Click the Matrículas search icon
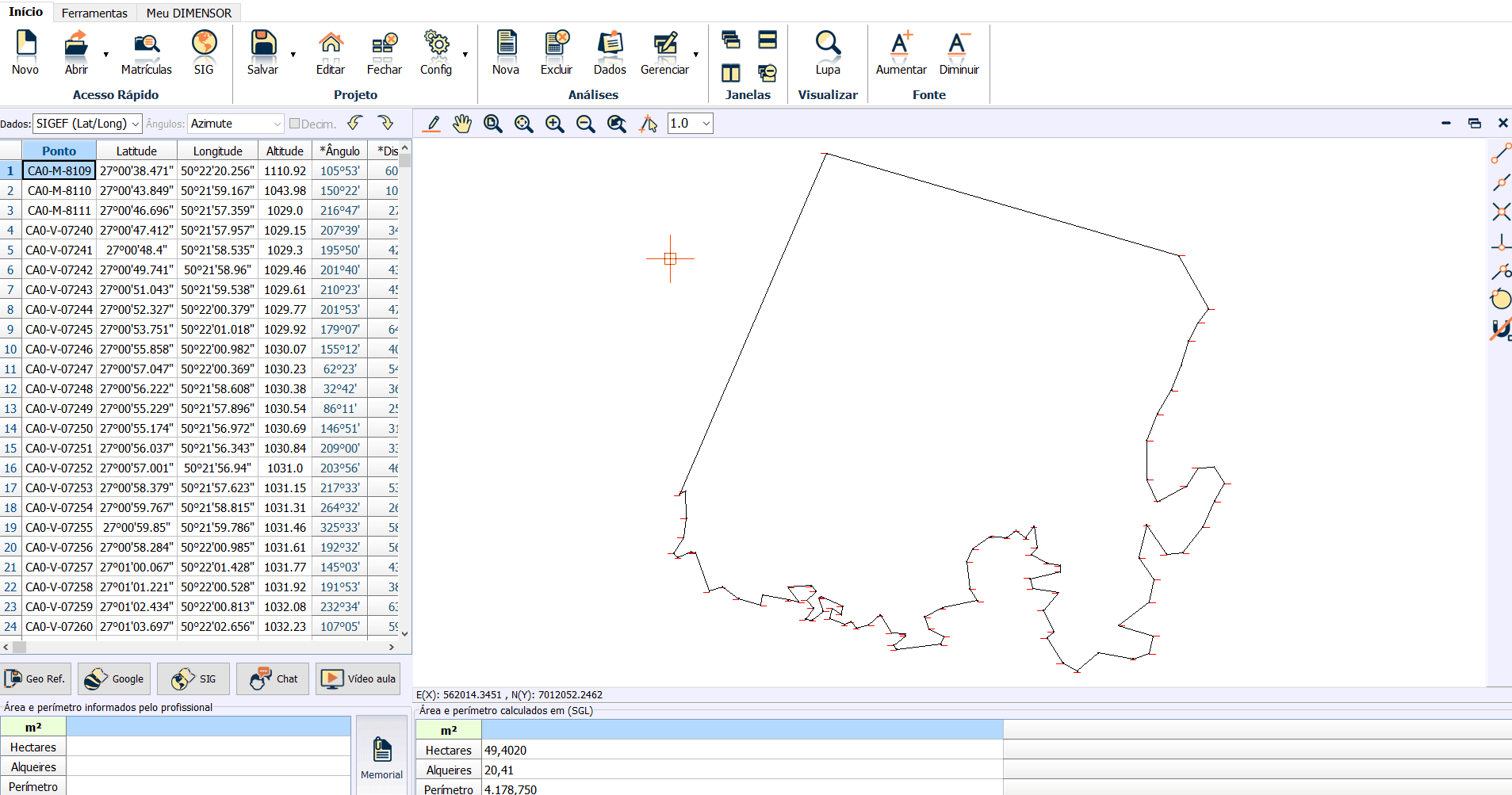 146,44
